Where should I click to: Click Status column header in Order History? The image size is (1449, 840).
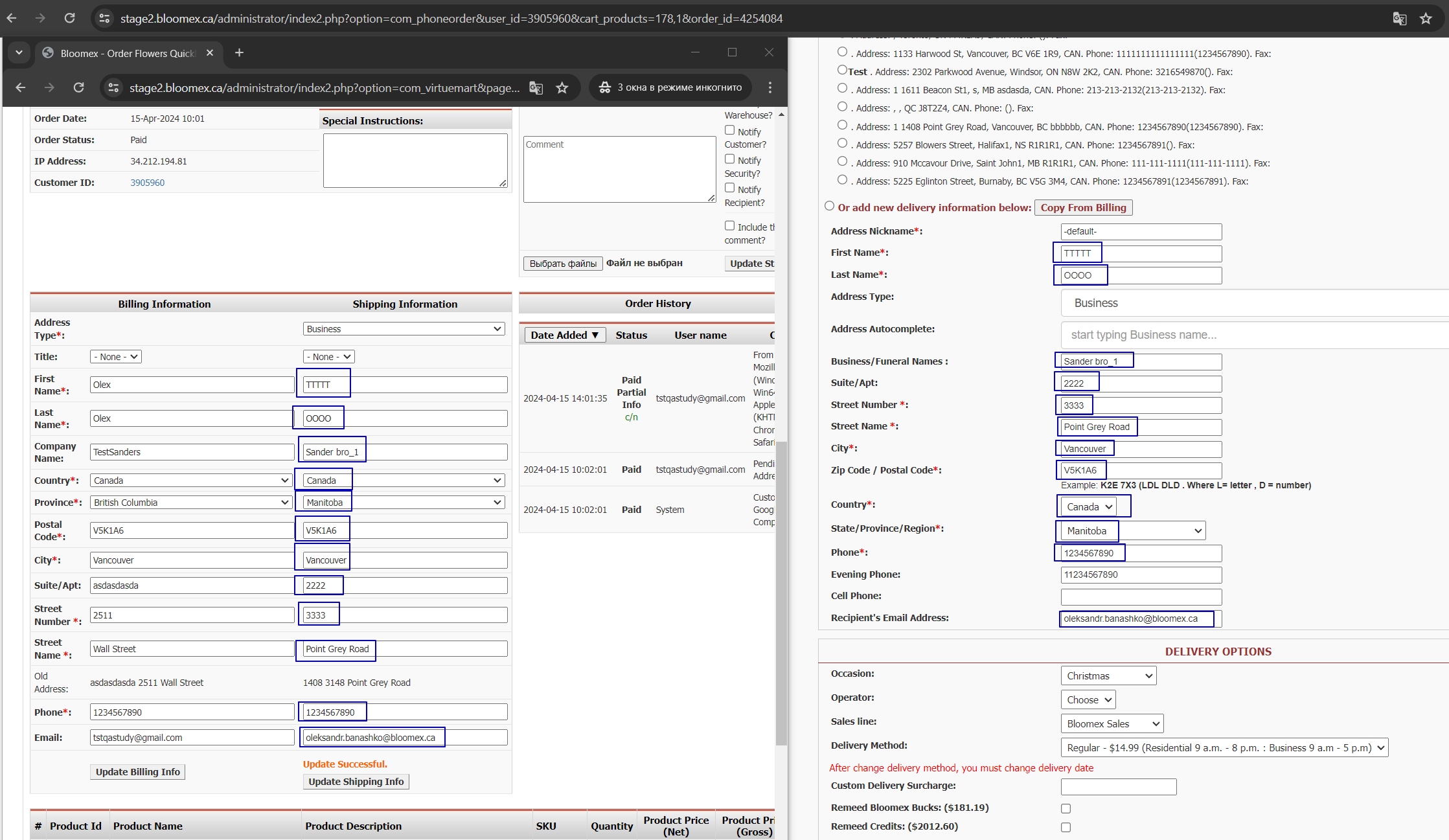point(631,335)
